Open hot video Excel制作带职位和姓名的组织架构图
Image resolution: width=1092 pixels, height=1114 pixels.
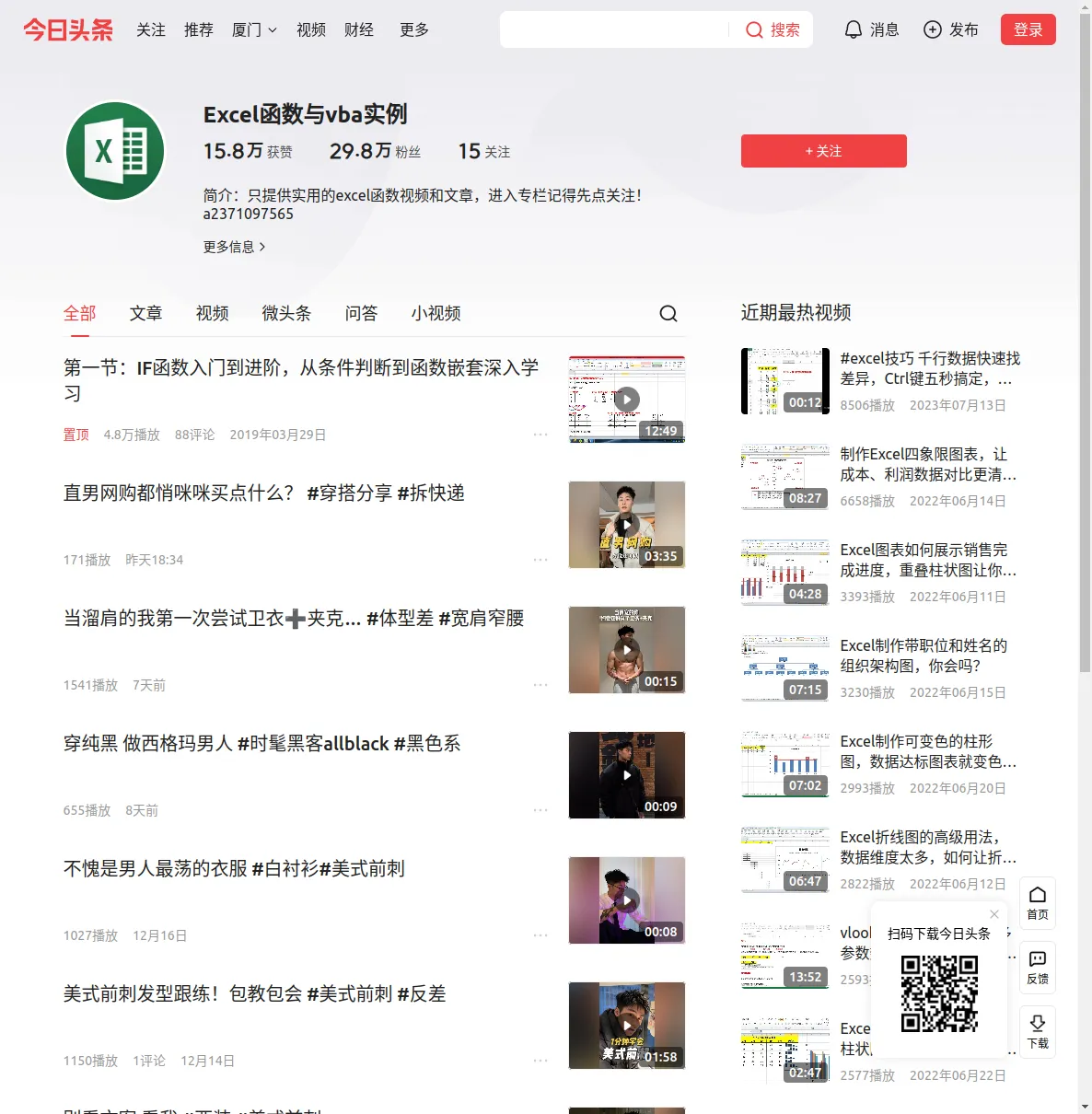click(924, 656)
